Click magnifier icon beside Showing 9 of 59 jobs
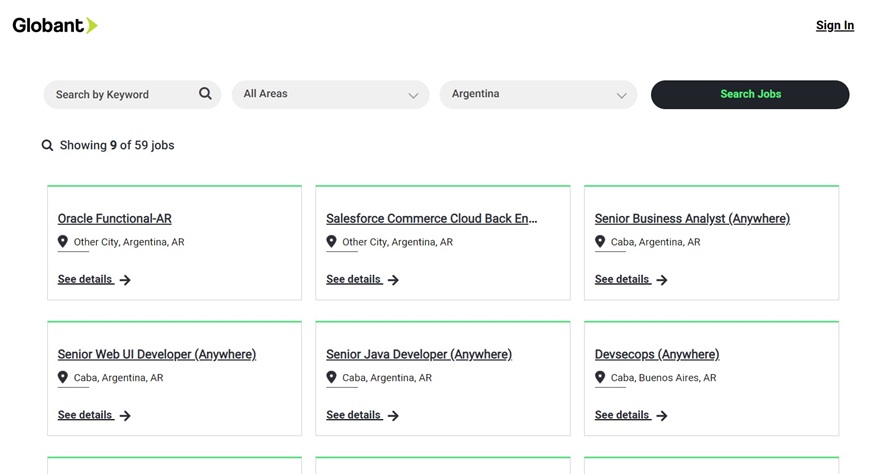 coord(47,145)
